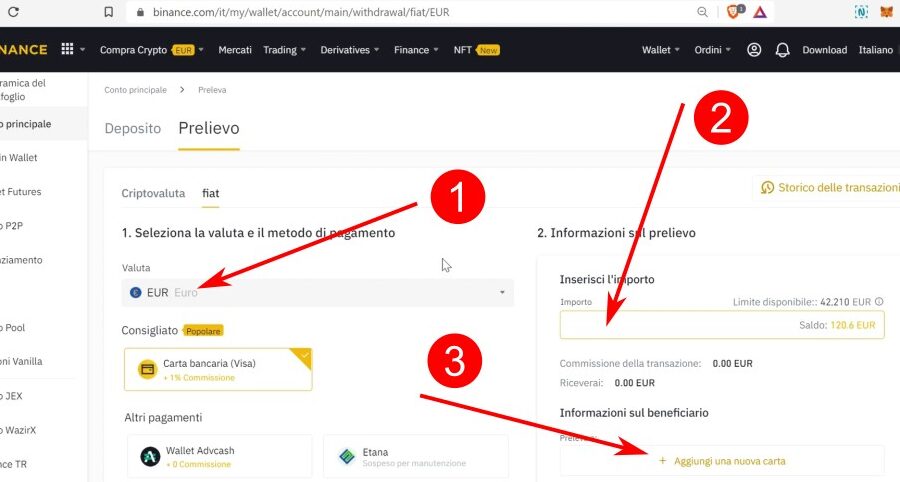Open the Valuta EUR Euro dropdown
This screenshot has height=482, width=900.
point(317,293)
